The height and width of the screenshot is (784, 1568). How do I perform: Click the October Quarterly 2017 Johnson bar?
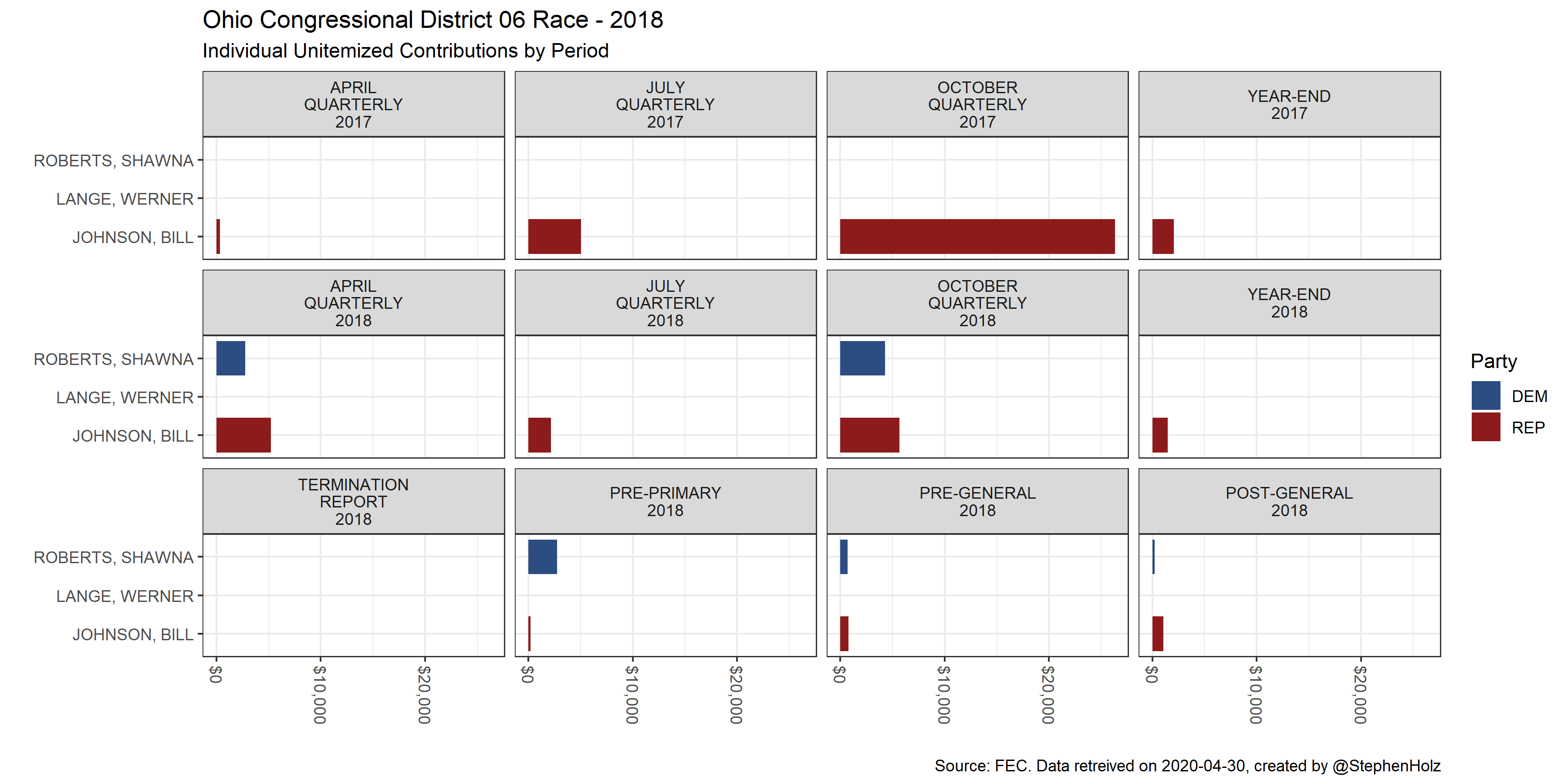977,236
